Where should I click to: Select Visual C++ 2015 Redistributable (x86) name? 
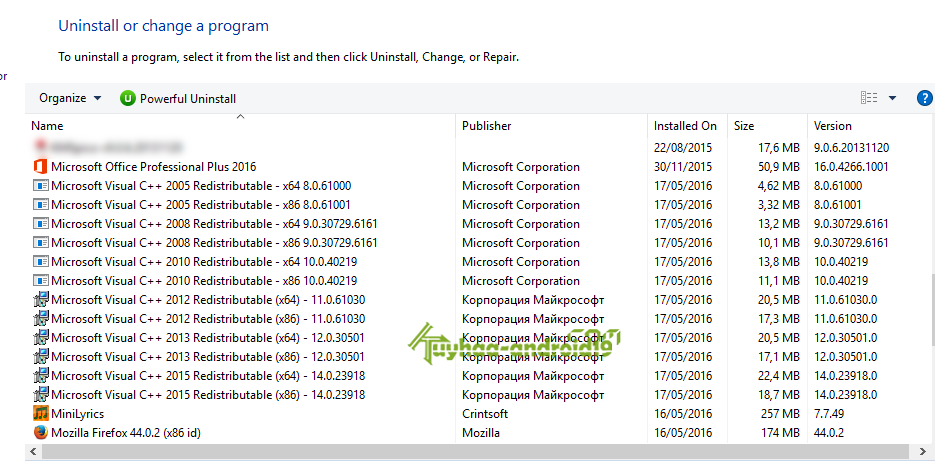208,395
